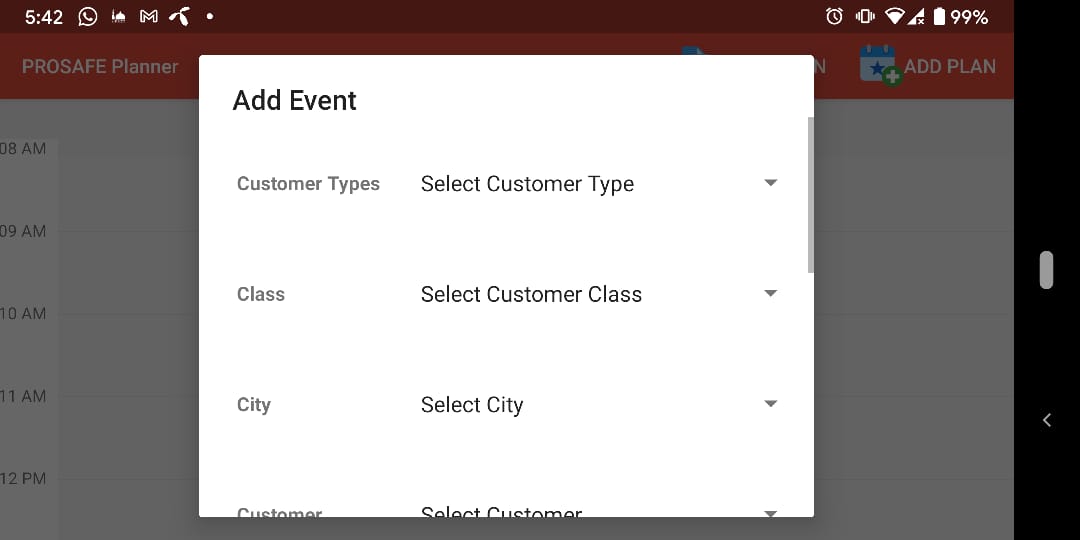This screenshot has width=1080, height=540.
Task: Tap the PROSAFE Planner title
Action: [100, 67]
